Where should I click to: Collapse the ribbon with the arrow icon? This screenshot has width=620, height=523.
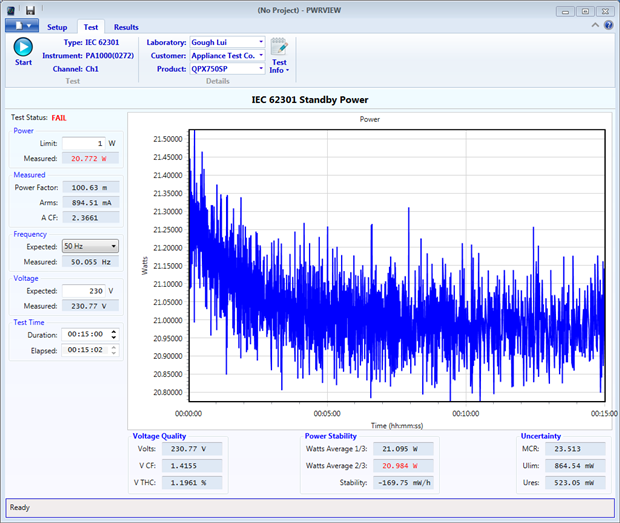click(x=596, y=26)
